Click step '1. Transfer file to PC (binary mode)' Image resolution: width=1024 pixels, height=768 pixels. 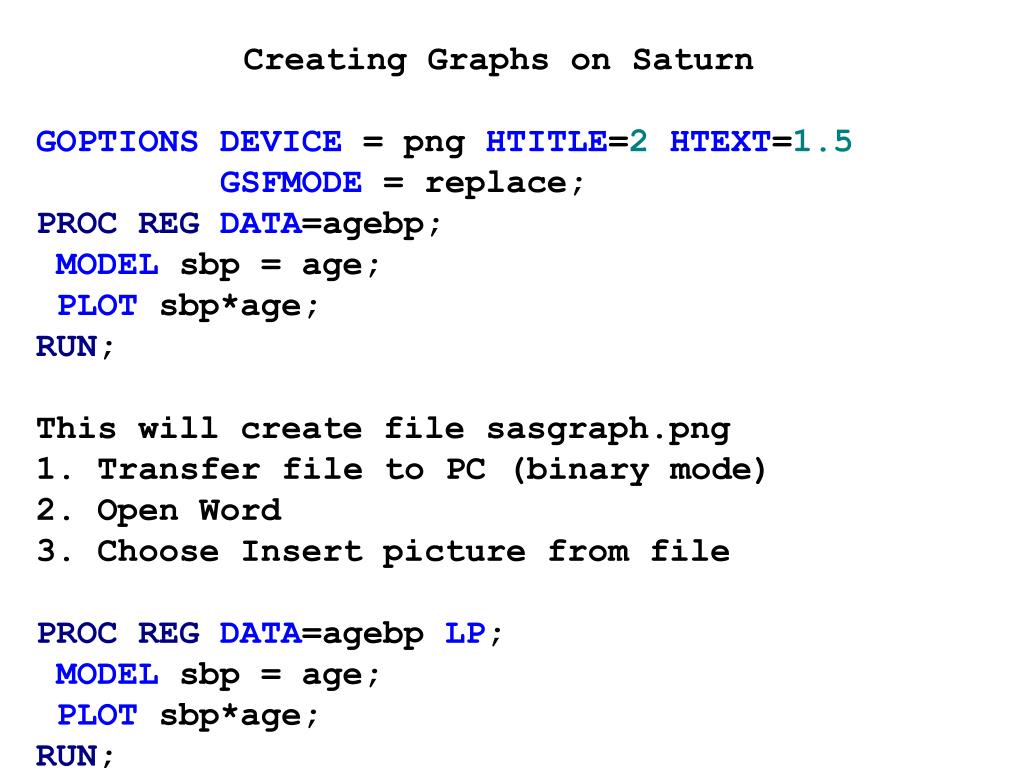[x=401, y=471]
